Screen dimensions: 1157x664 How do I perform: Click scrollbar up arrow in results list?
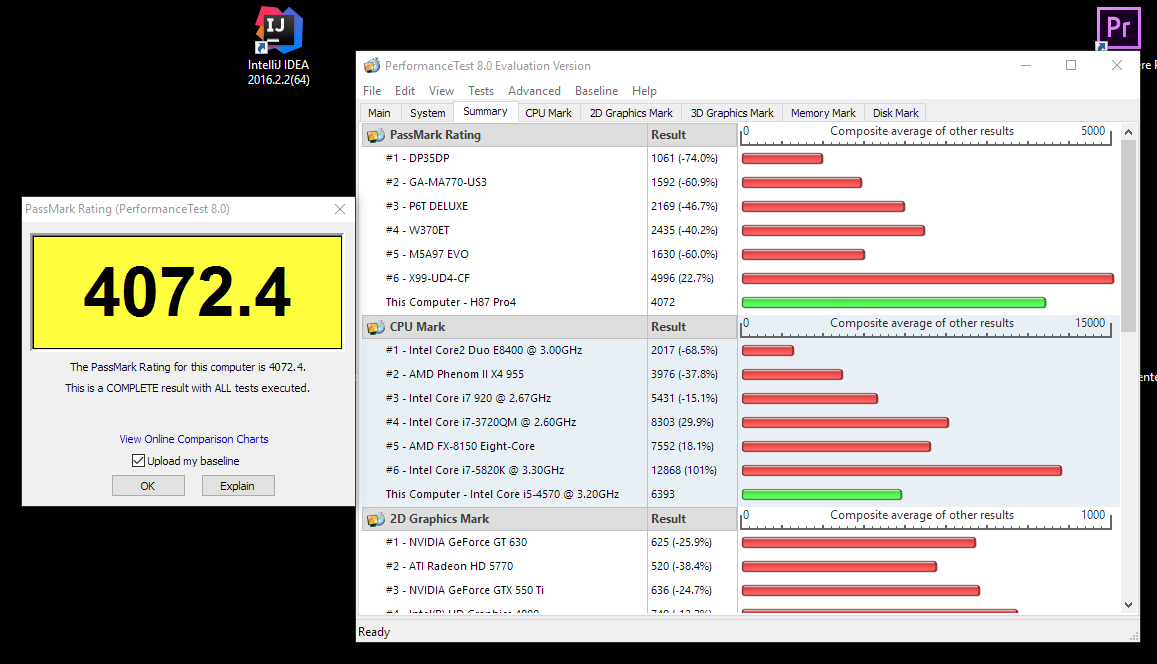[1128, 131]
